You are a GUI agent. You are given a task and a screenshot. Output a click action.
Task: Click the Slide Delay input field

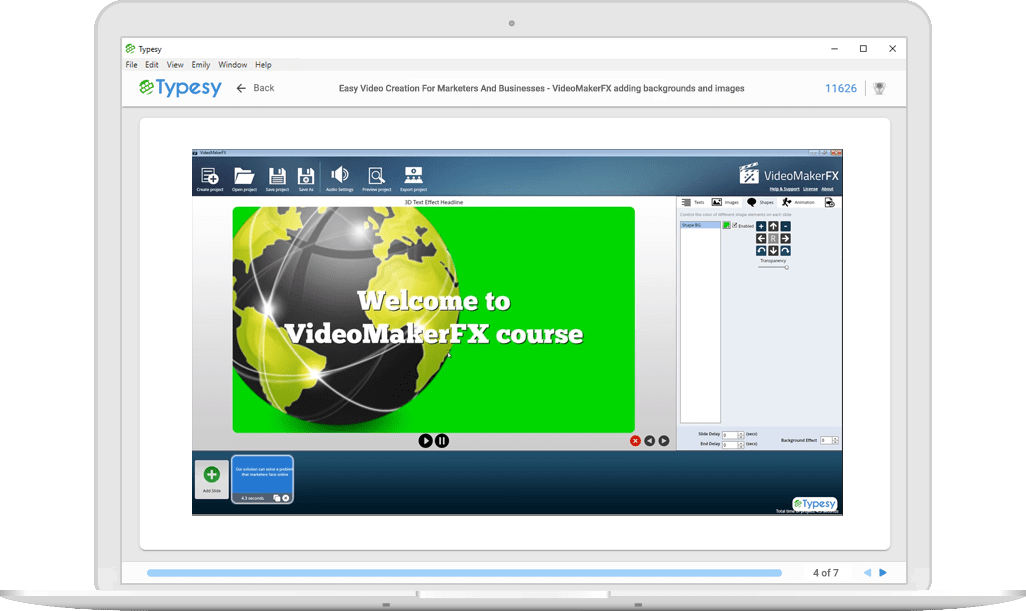[x=730, y=434]
